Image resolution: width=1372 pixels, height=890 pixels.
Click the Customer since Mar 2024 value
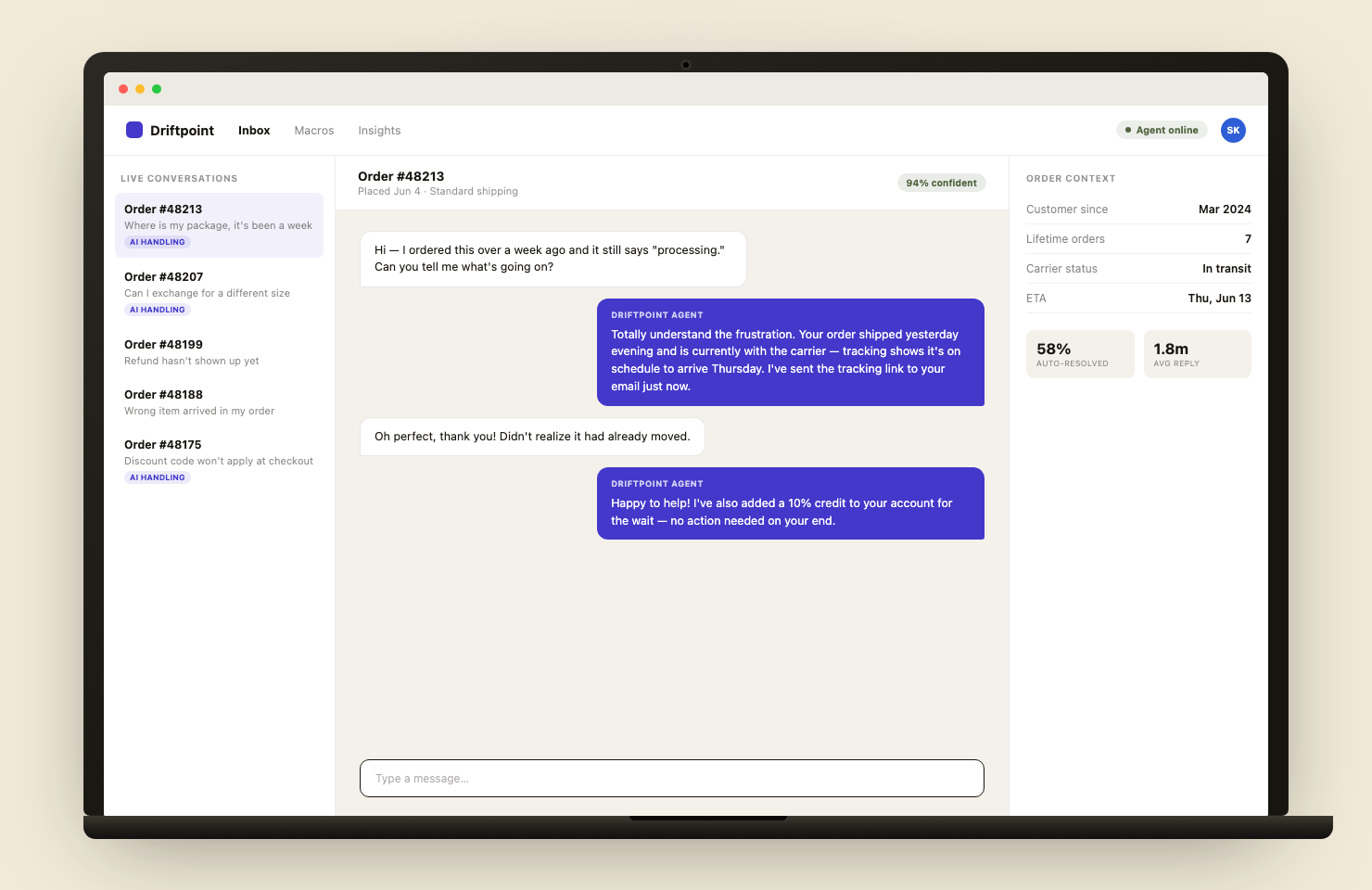click(1225, 210)
